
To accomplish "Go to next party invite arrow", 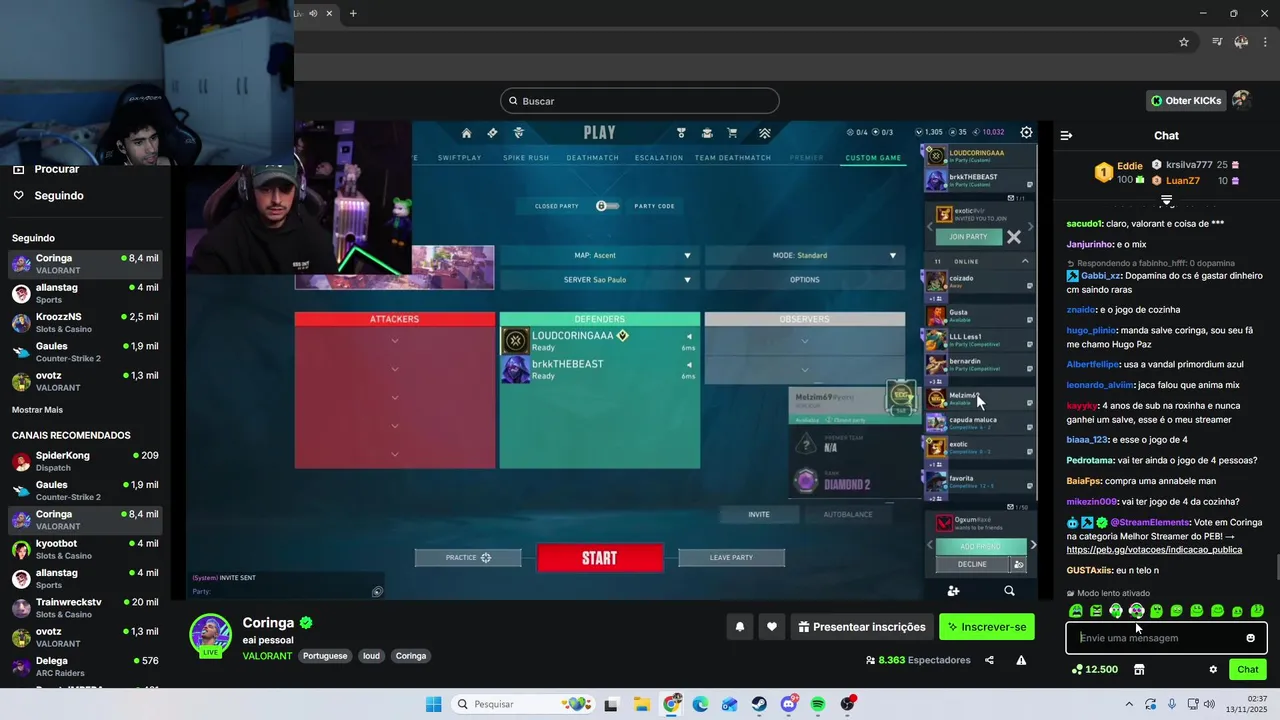I will [1031, 227].
